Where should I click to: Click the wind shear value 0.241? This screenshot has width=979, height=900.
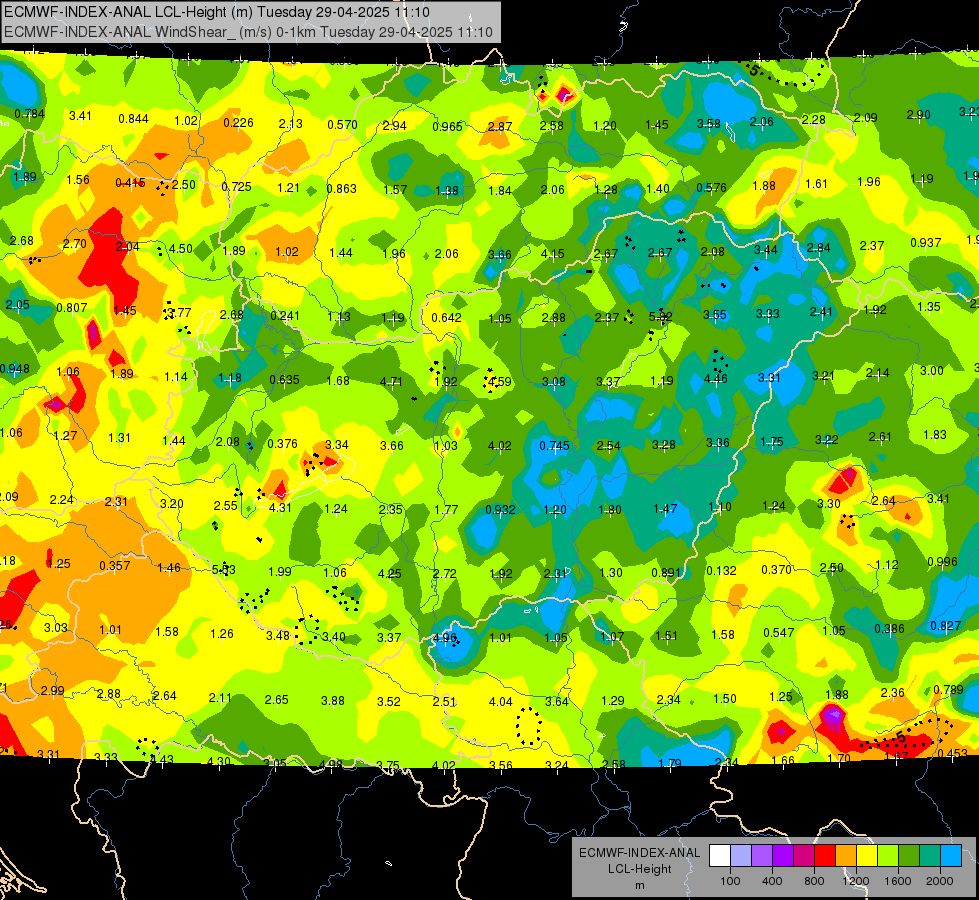coord(285,315)
